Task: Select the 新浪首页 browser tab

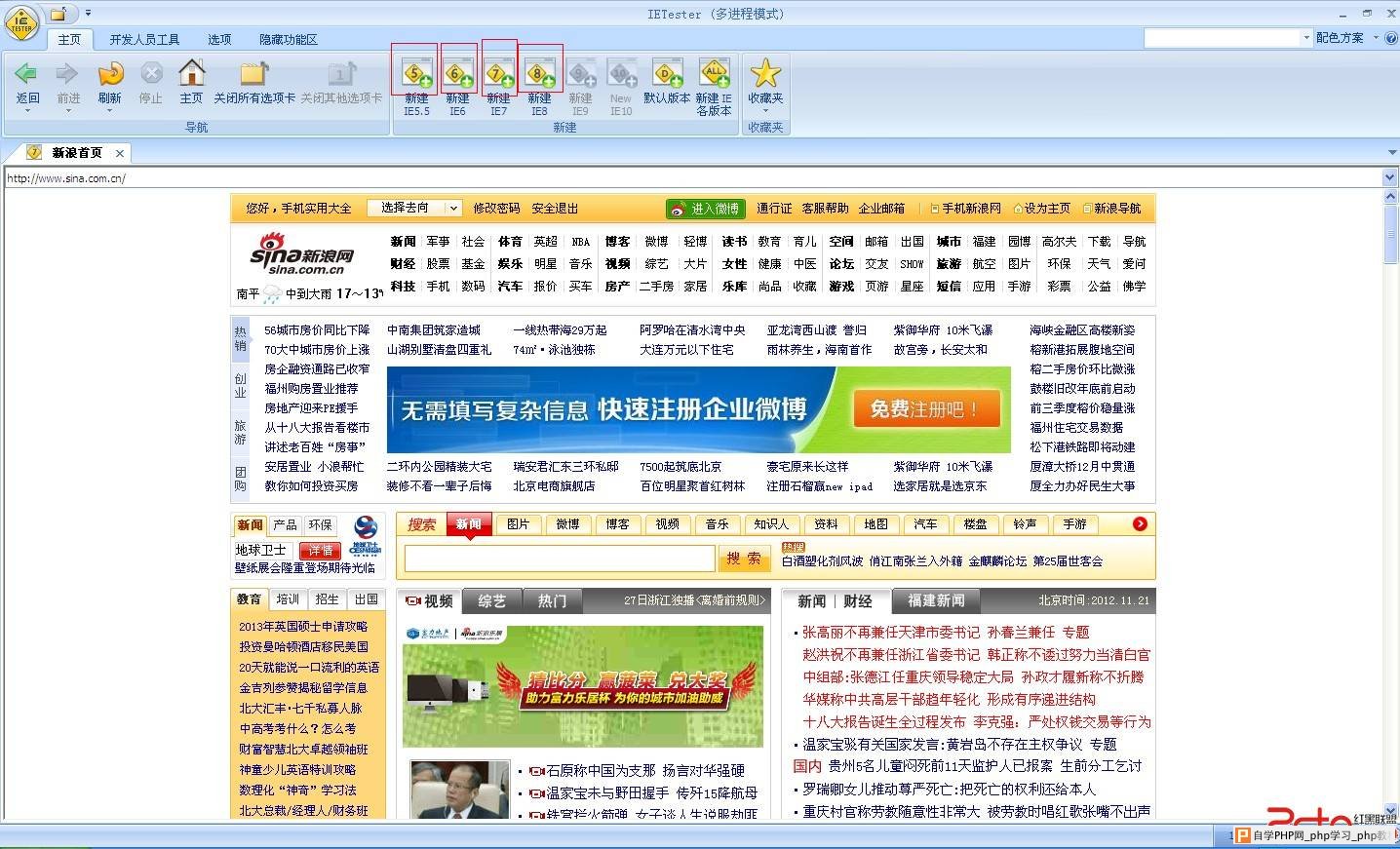Action: pyautogui.click(x=77, y=153)
